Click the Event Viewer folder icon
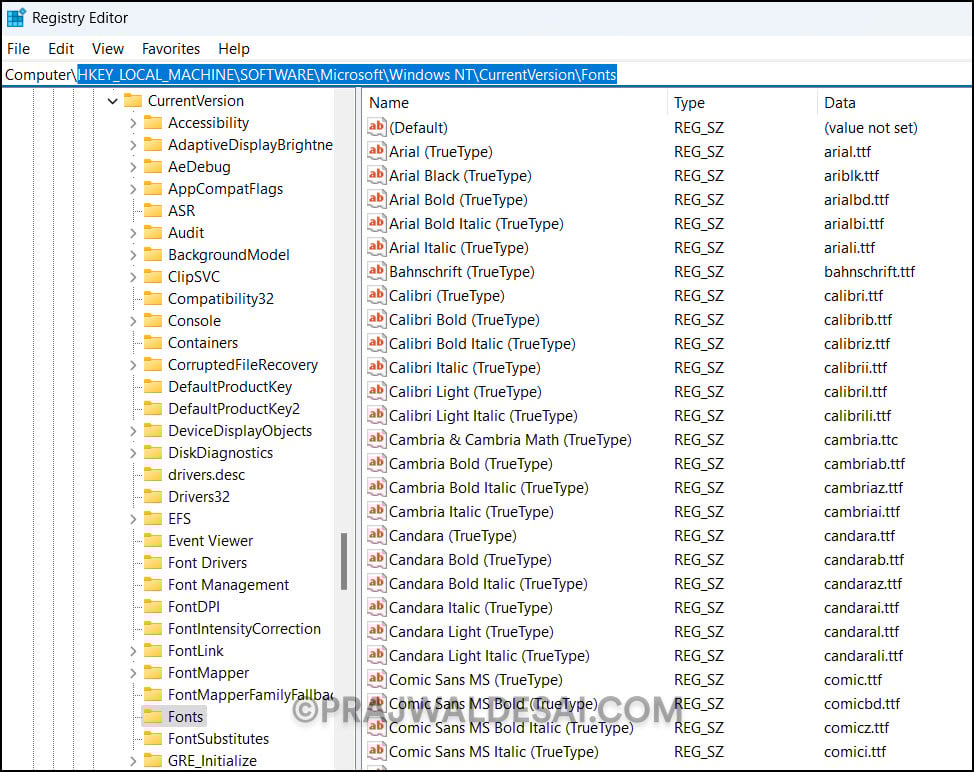 (153, 540)
